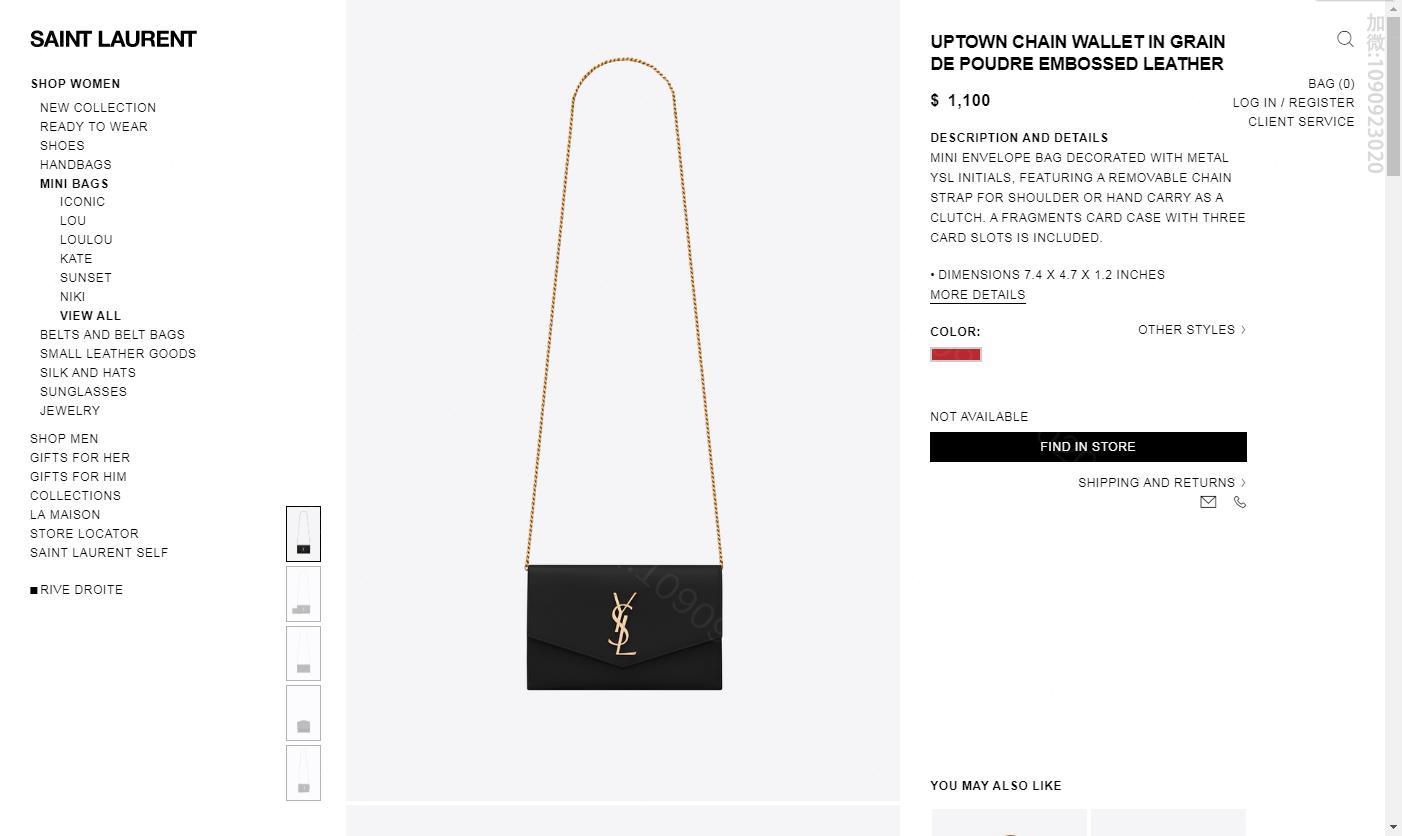
Task: Select Loulou under Mini Bags
Action: pos(86,240)
